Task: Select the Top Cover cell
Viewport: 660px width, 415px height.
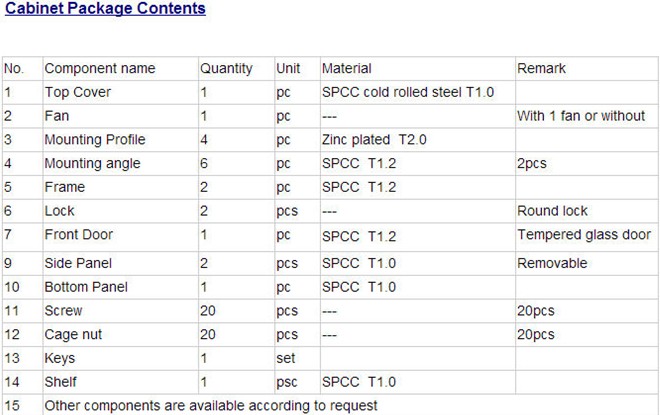Action: click(78, 92)
